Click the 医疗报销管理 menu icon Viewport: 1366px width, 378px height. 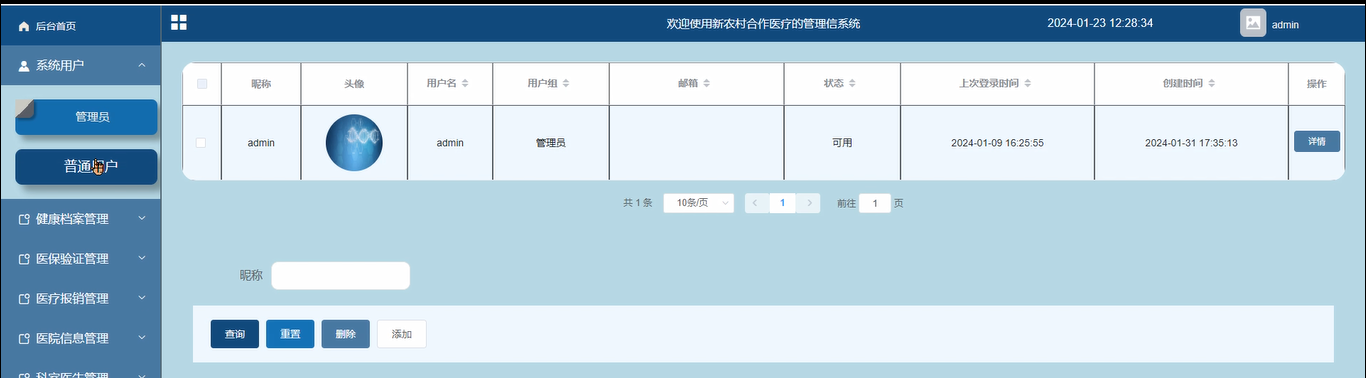24,299
